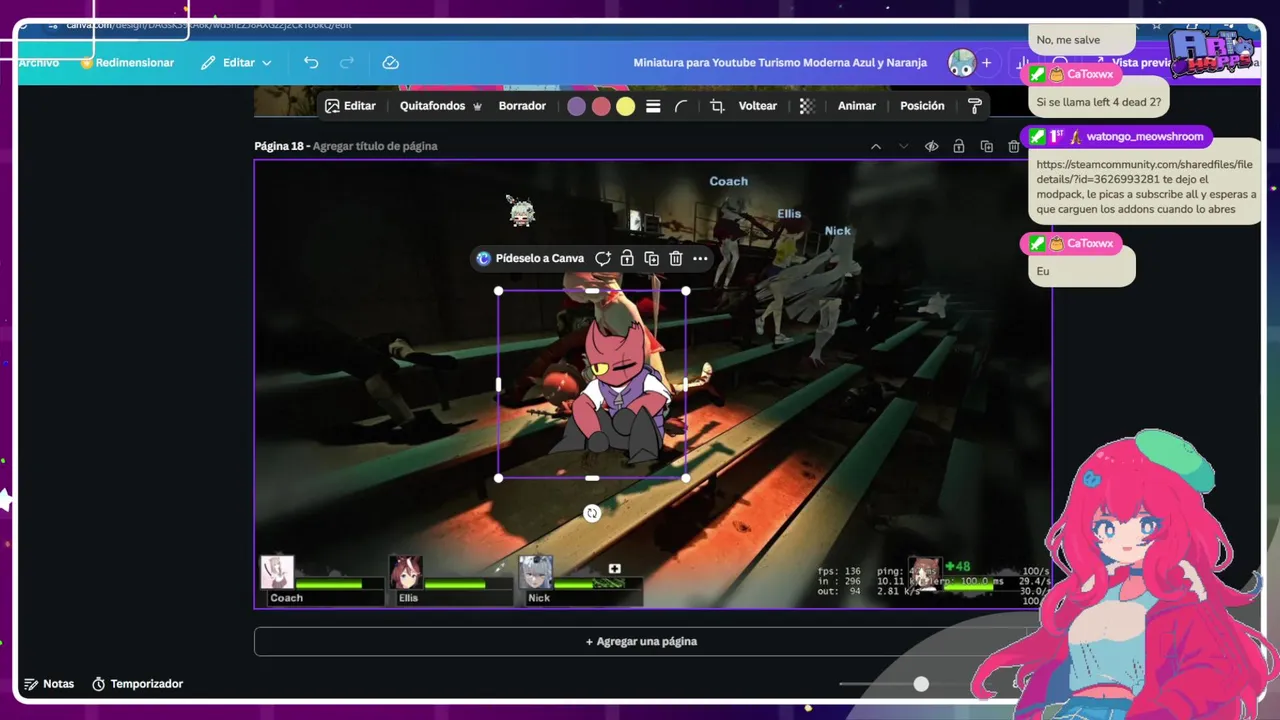Open the border style lines icon

coord(653,106)
